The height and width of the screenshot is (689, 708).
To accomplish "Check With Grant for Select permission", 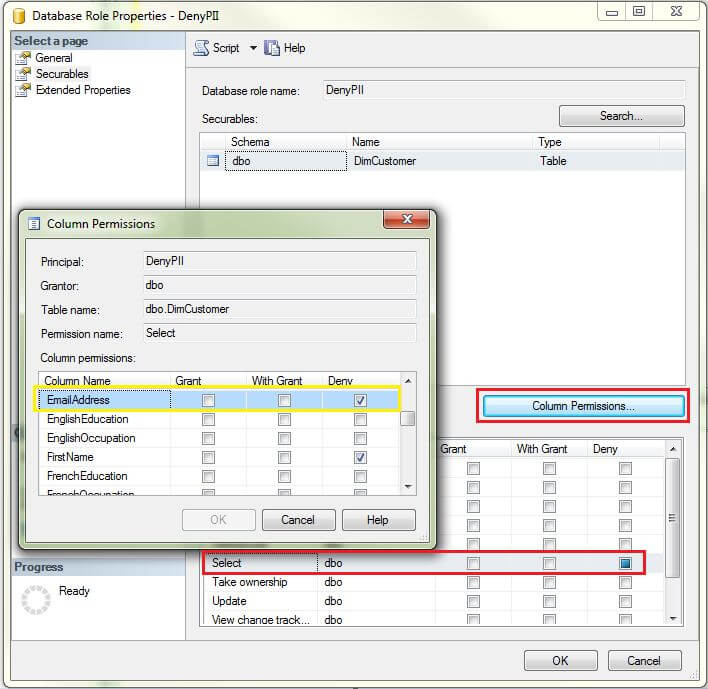I will [x=549, y=563].
